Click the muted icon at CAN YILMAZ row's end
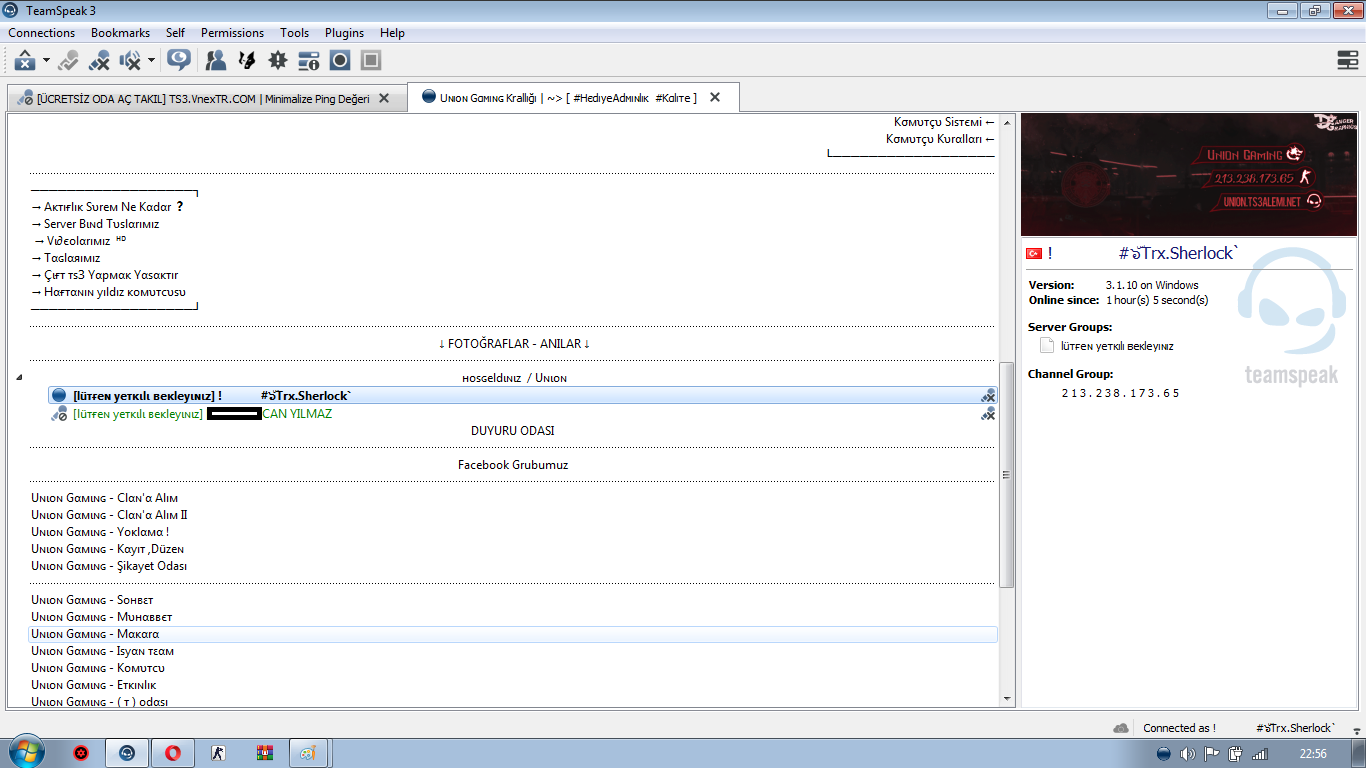This screenshot has width=1366, height=768. [988, 414]
